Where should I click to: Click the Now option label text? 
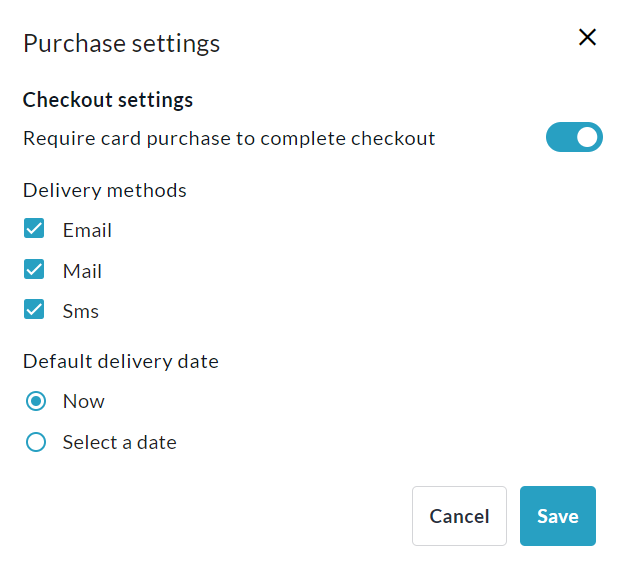84,401
